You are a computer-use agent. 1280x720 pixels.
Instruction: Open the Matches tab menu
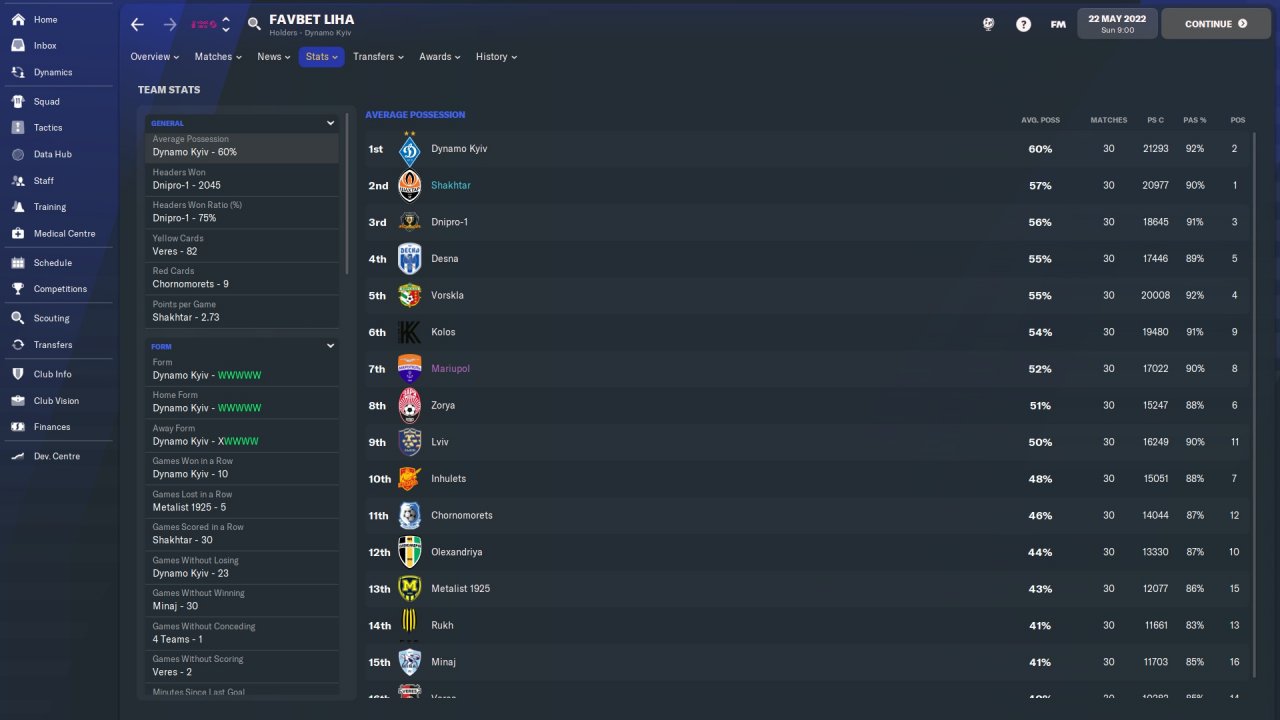coord(218,57)
